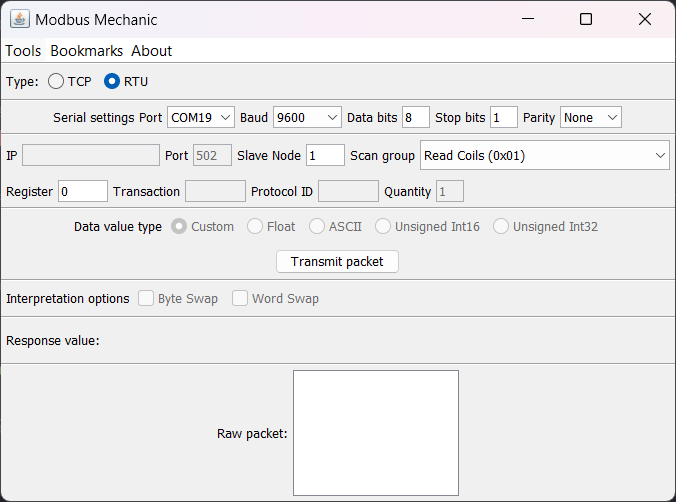Click inside the Raw packet text area

[376, 433]
